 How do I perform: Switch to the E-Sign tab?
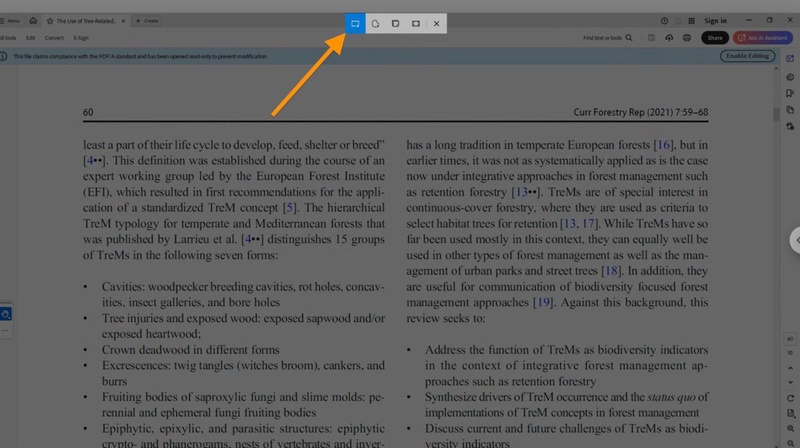[81, 38]
